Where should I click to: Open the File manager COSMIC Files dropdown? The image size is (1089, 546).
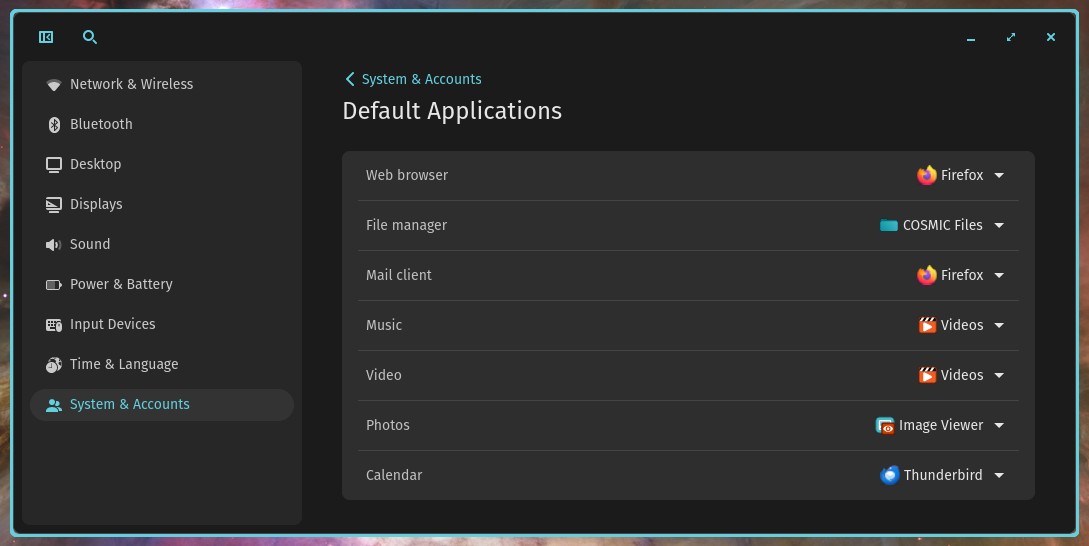pos(942,226)
